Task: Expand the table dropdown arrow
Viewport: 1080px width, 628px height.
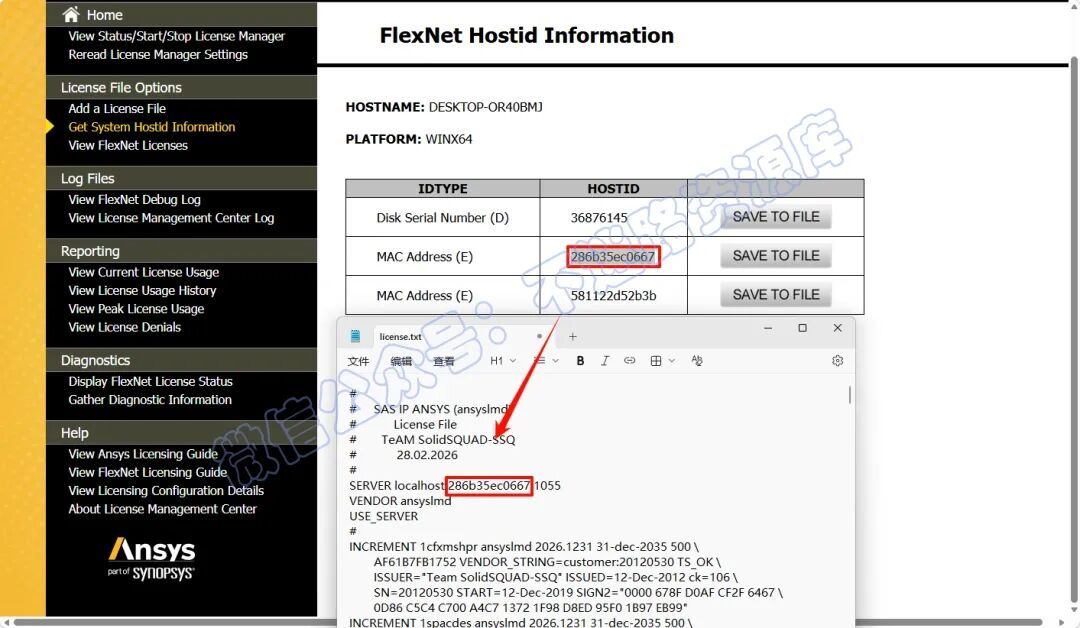Action: pos(672,361)
